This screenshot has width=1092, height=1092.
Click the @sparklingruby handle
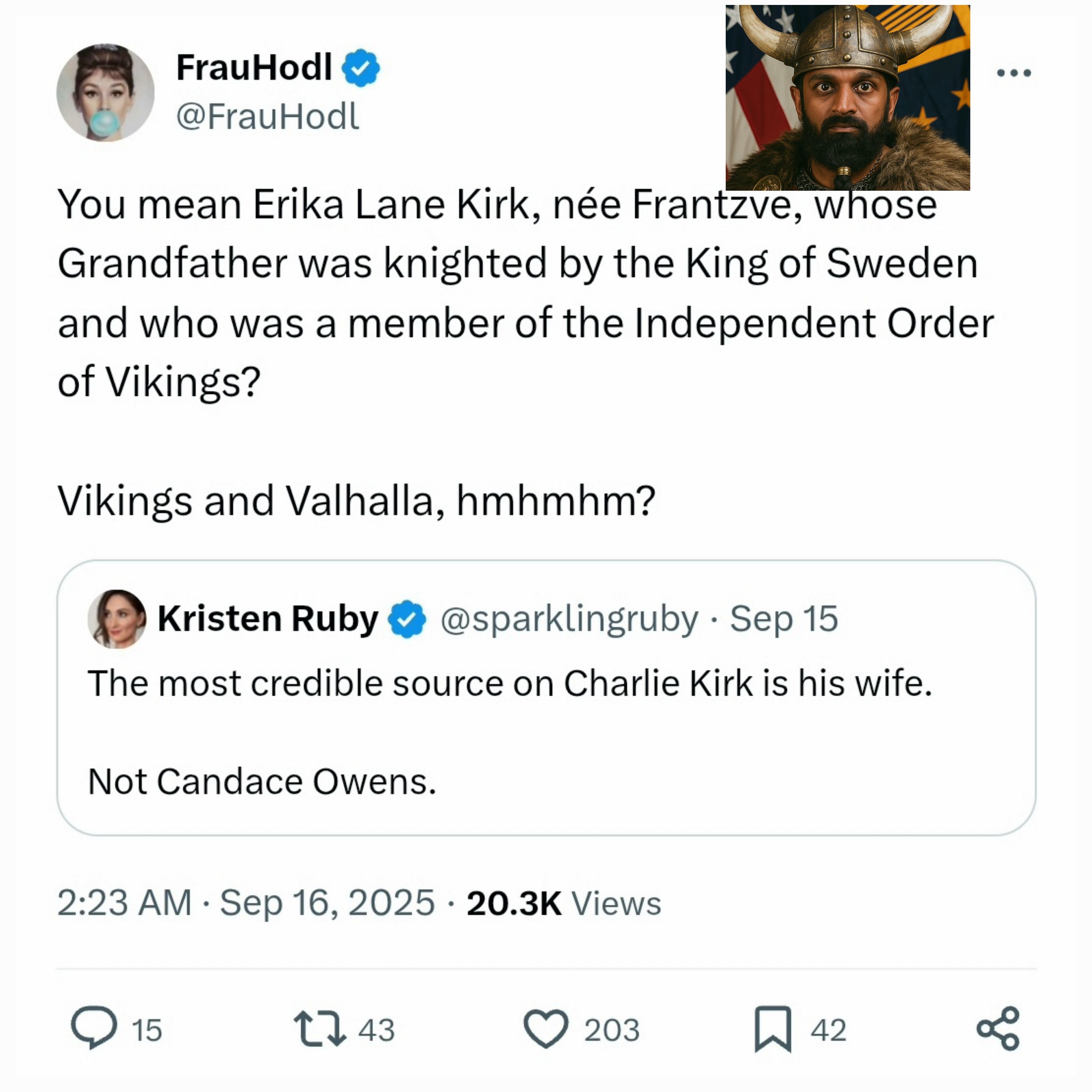tap(569, 619)
